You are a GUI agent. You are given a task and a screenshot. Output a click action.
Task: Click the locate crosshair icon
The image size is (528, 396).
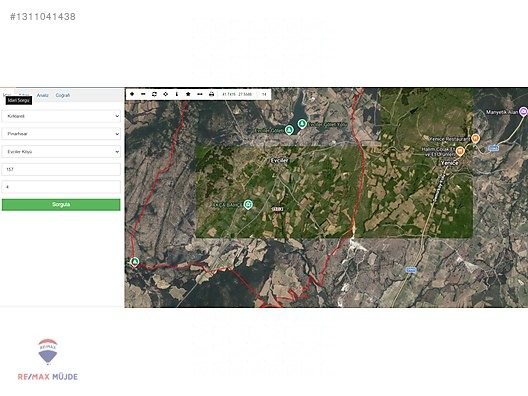pyautogui.click(x=165, y=94)
